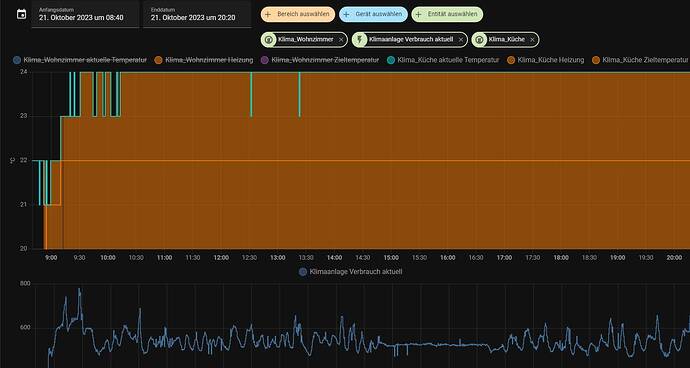Toggle Klimaanlage Verbrauch aktuell legend in lower chart

point(350,272)
